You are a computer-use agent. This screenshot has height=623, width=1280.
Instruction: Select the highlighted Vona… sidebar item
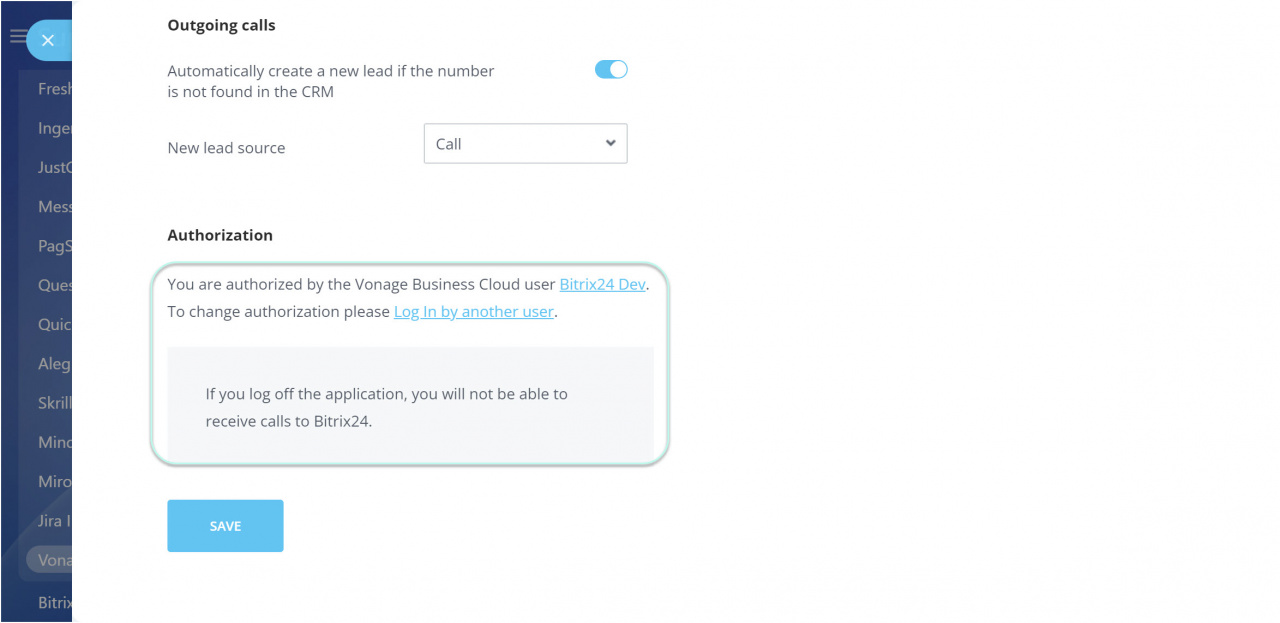pyautogui.click(x=50, y=560)
